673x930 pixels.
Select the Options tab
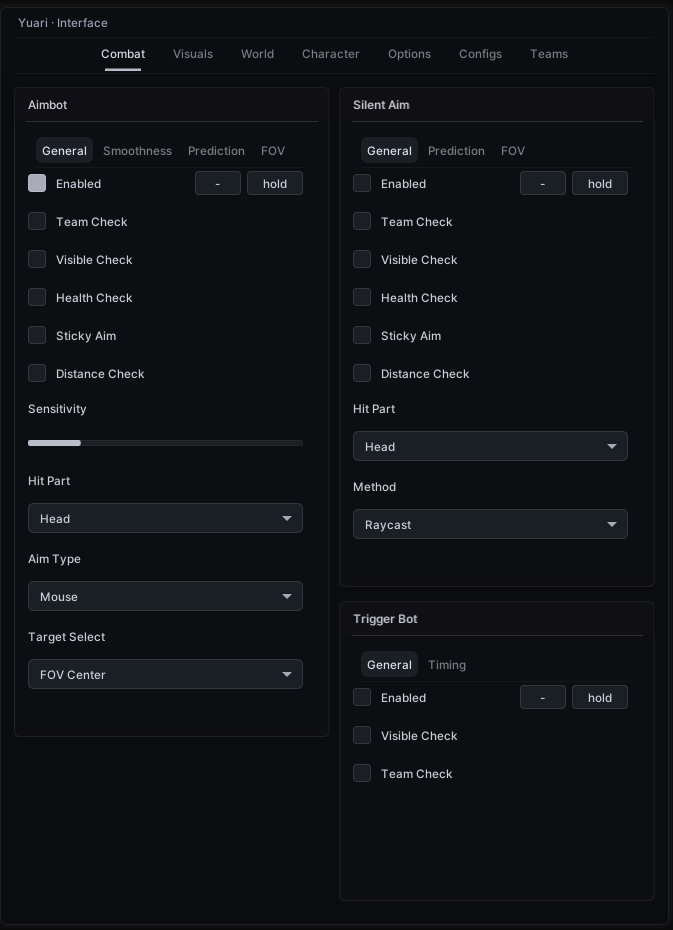tap(409, 54)
